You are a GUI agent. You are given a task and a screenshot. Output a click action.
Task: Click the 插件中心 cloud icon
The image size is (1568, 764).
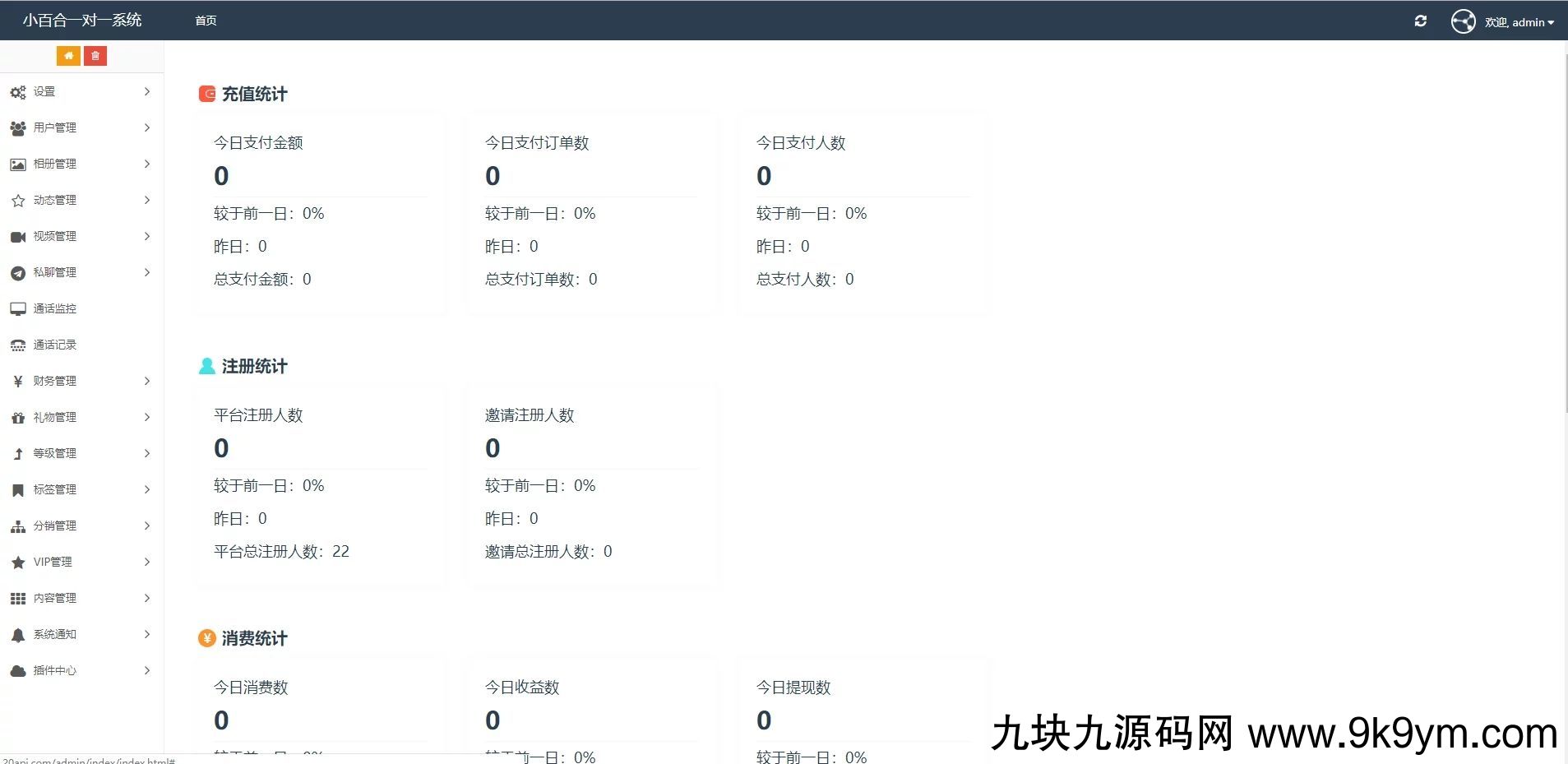pyautogui.click(x=18, y=670)
